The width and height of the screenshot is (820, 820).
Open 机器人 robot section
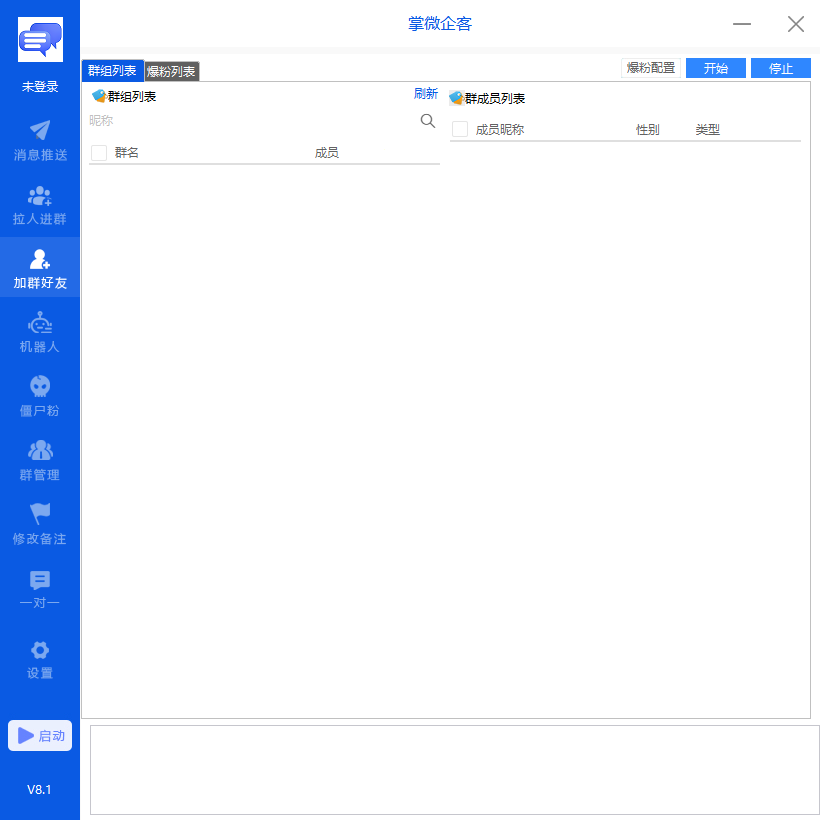pyautogui.click(x=40, y=333)
